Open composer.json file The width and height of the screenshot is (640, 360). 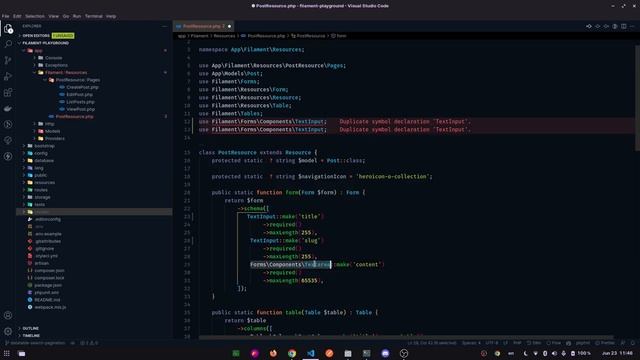[x=49, y=270]
